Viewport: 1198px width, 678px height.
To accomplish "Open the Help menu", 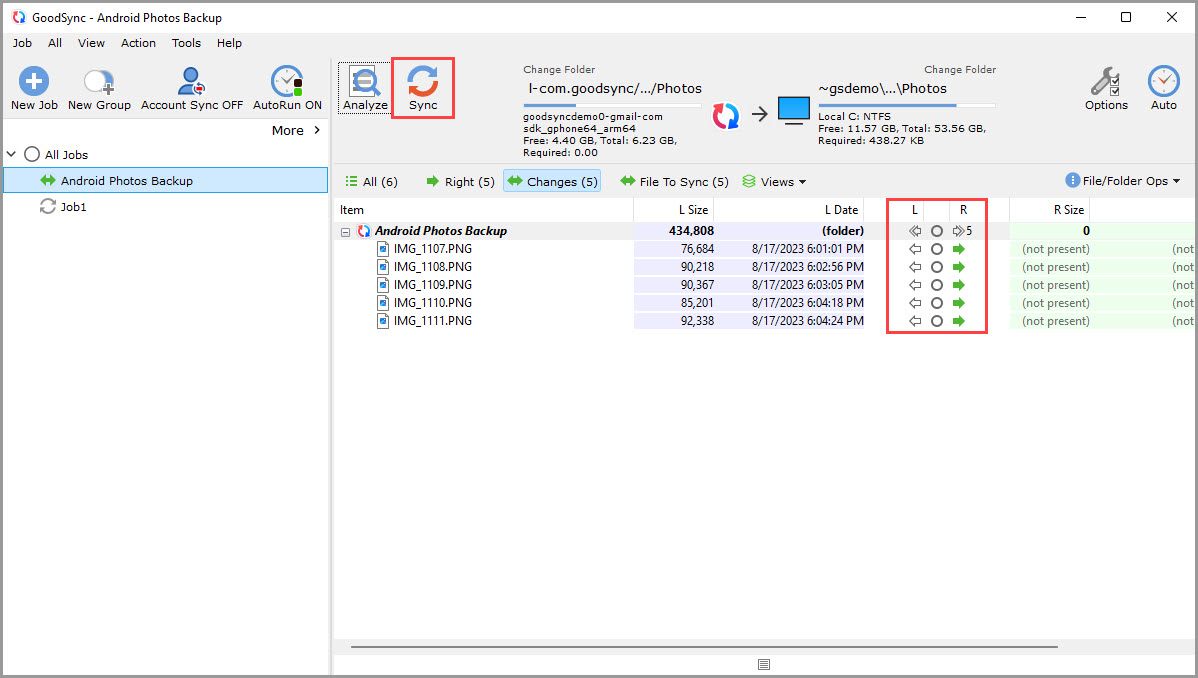I will (x=229, y=43).
